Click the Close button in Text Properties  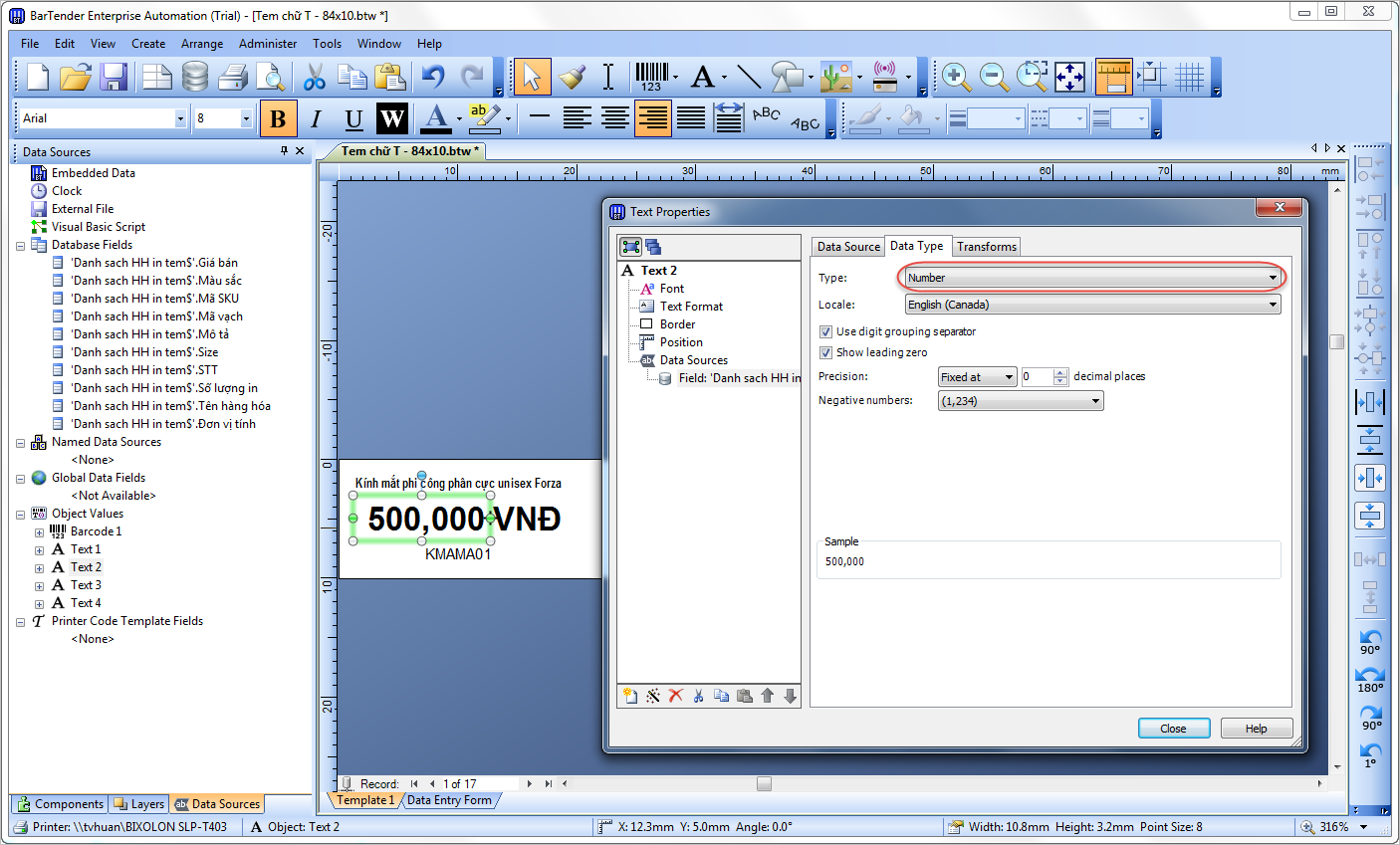tap(1174, 729)
